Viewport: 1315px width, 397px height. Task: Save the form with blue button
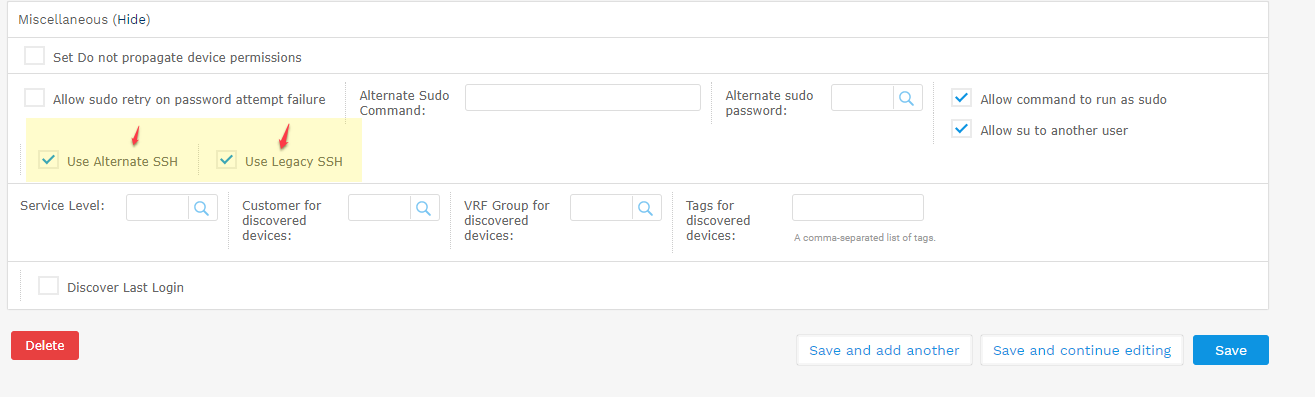(1231, 350)
